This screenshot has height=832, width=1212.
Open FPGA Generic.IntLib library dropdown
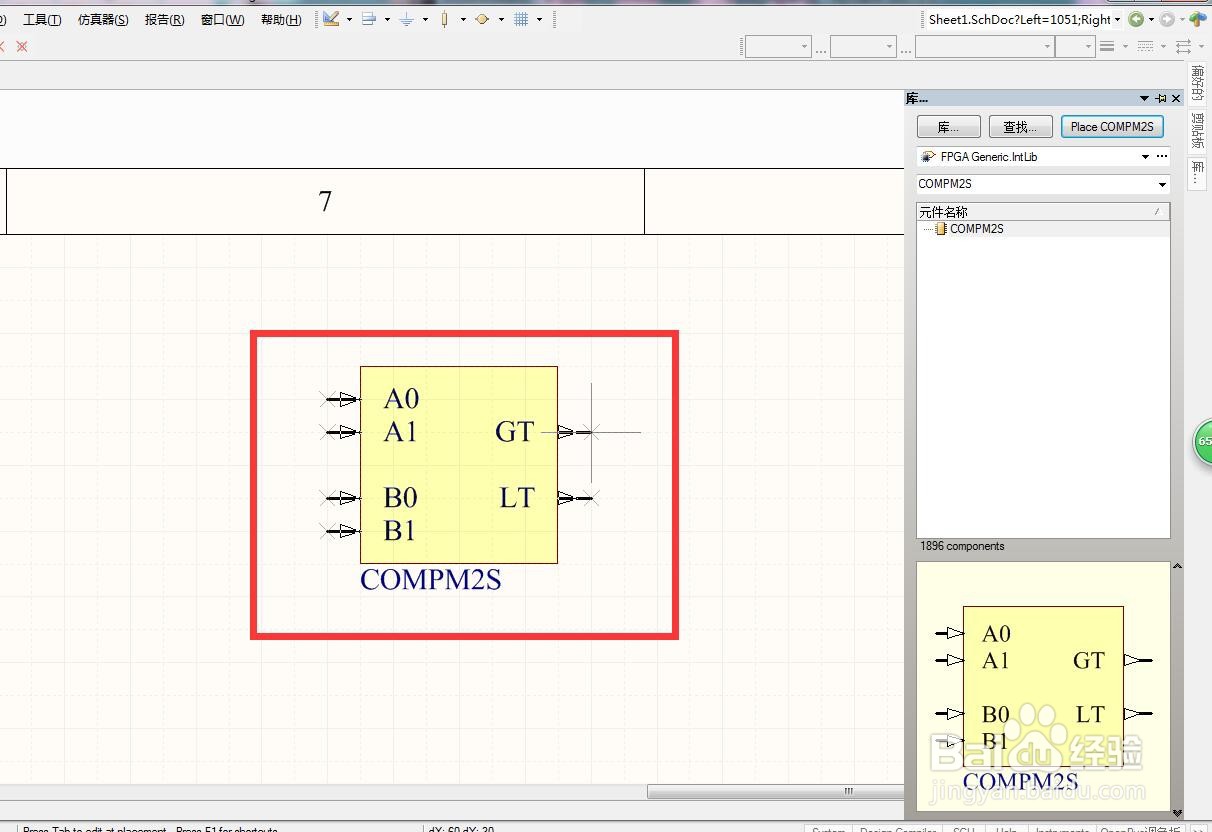point(1145,157)
